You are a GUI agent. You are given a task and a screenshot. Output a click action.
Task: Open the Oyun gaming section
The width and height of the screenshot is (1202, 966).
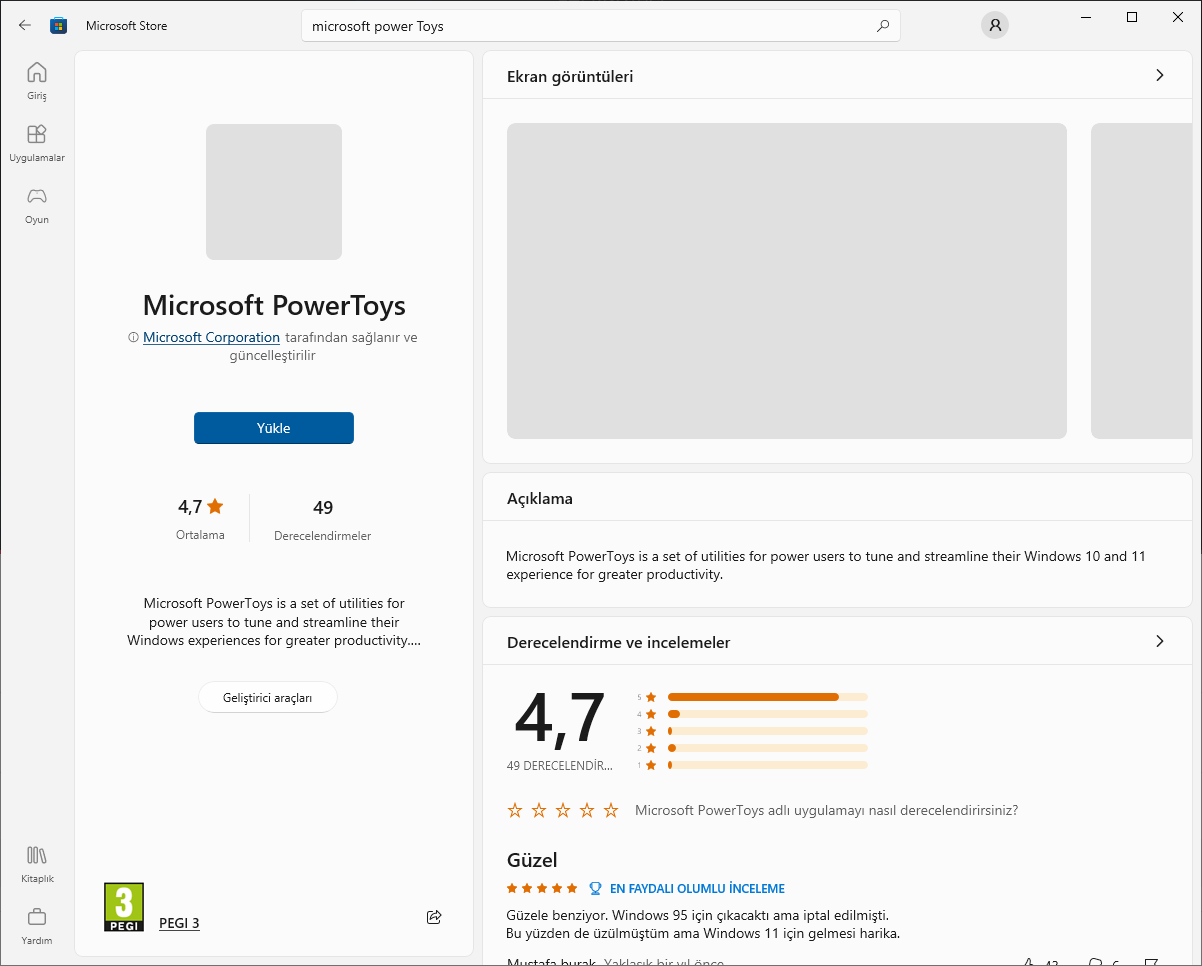coord(37,205)
